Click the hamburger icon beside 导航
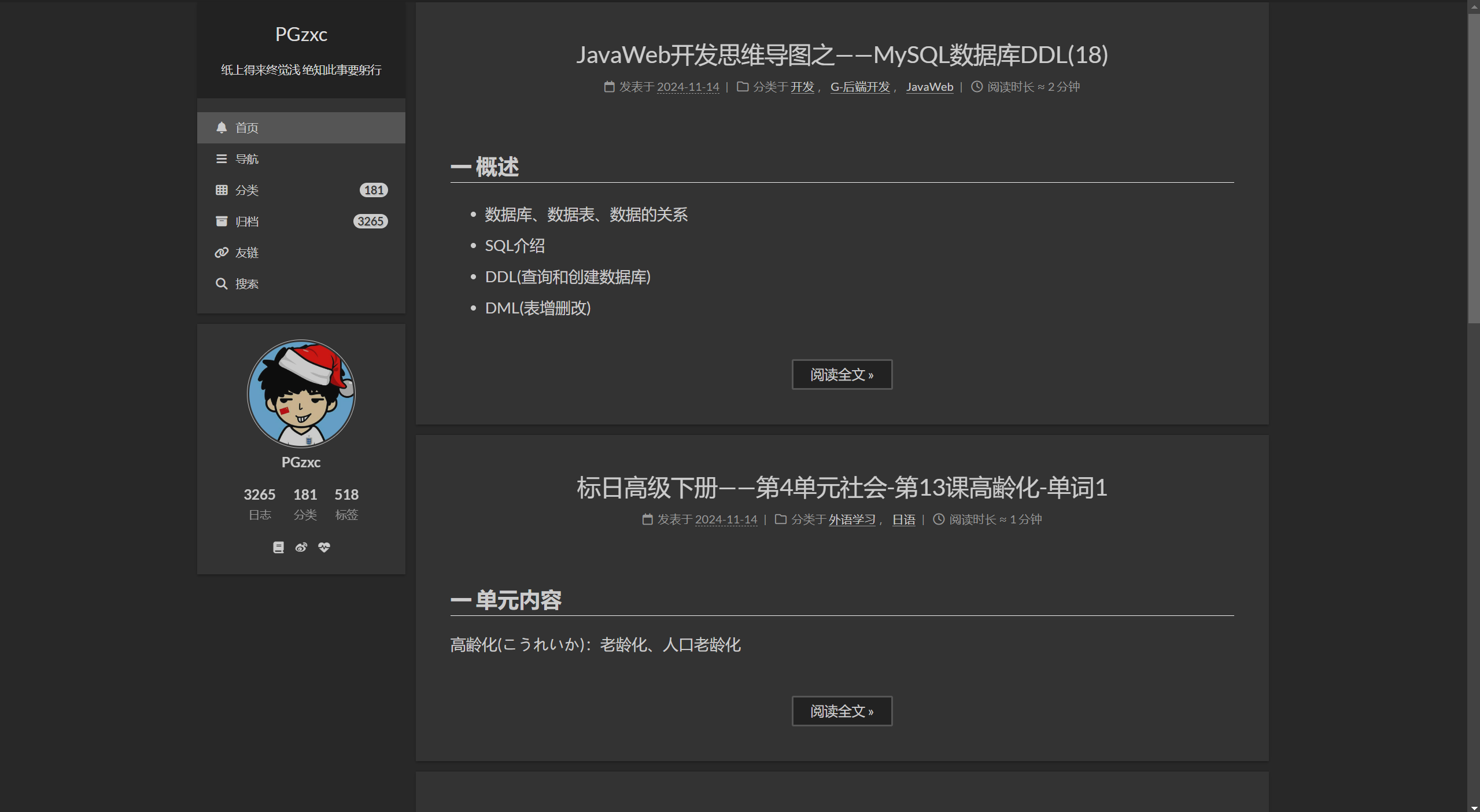This screenshot has width=1480, height=812. (221, 158)
